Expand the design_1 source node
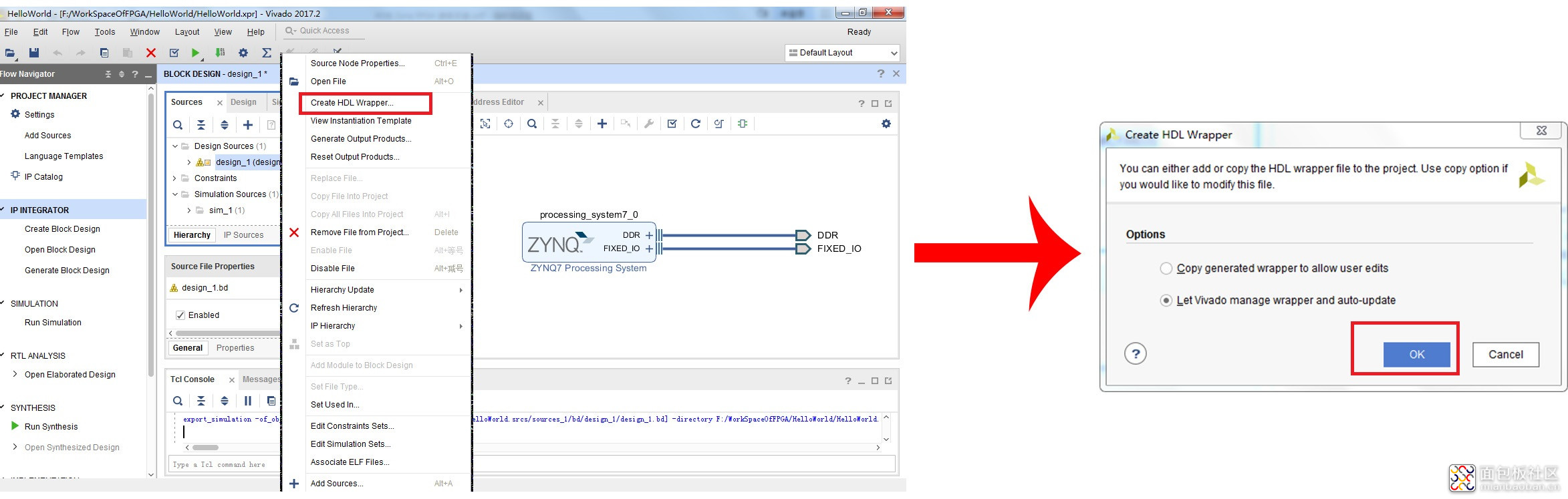Image resolution: width=1568 pixels, height=499 pixels. point(189,162)
